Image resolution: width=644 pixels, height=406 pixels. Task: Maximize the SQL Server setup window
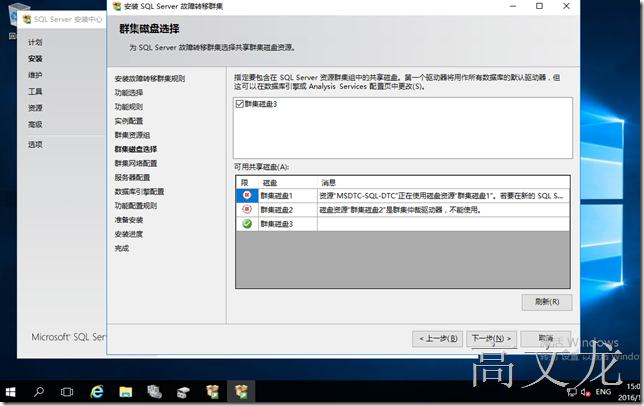539,6
